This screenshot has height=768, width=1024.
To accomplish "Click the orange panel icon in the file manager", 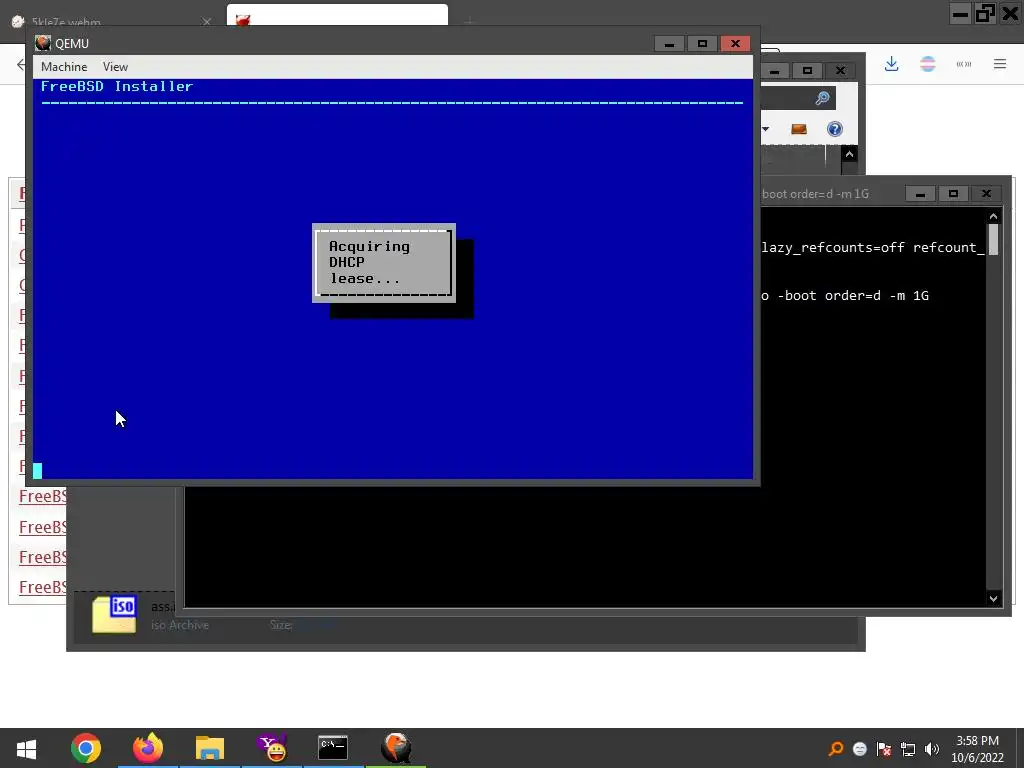I will [x=799, y=129].
